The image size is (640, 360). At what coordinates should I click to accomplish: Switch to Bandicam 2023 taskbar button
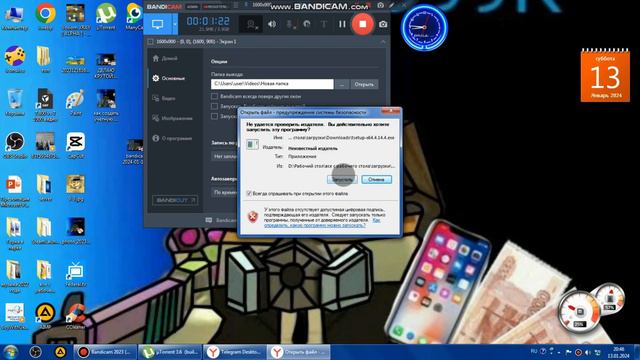pos(104,352)
